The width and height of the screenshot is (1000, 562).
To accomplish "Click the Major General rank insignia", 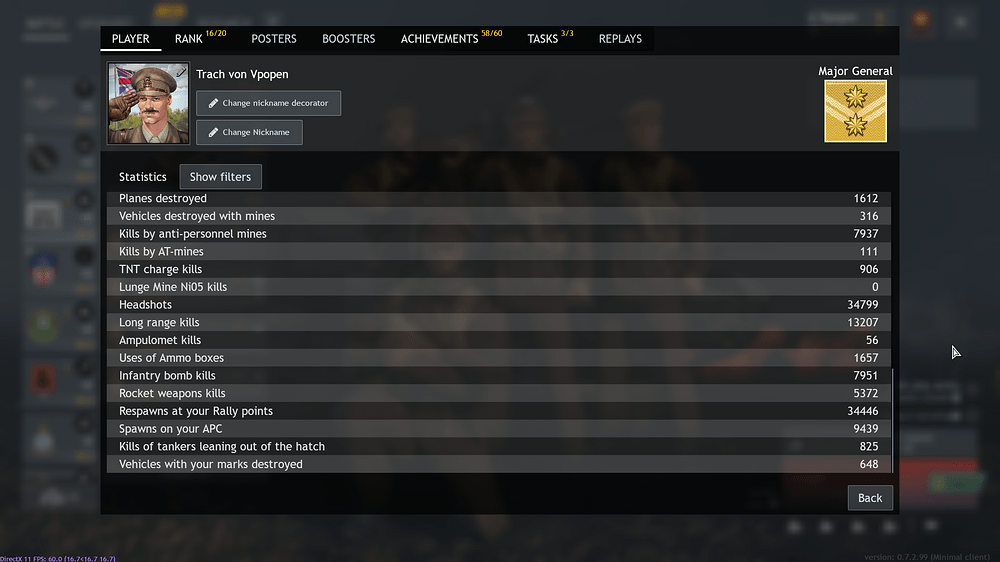I will point(855,111).
